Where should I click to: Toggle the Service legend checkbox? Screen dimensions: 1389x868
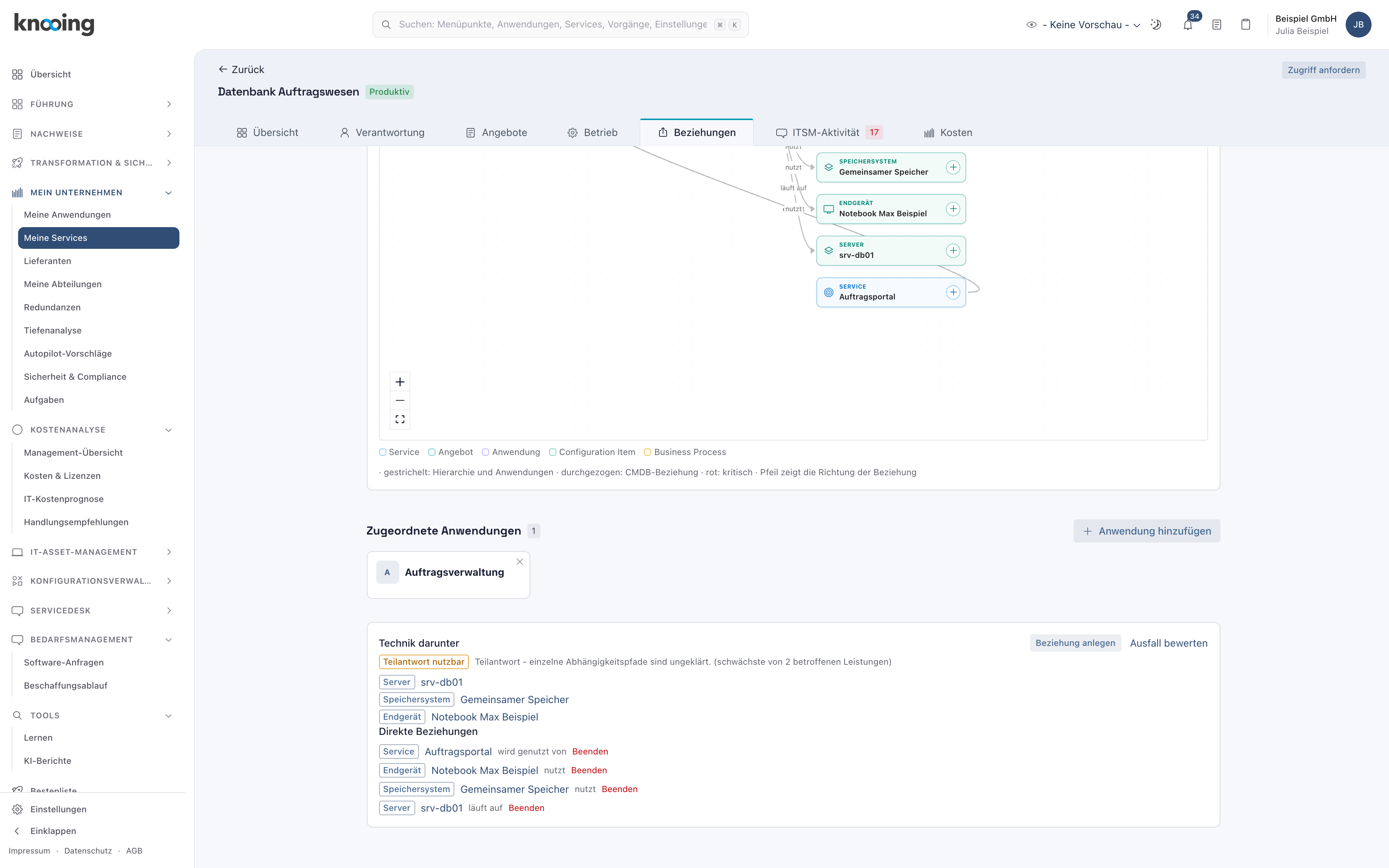pos(382,452)
